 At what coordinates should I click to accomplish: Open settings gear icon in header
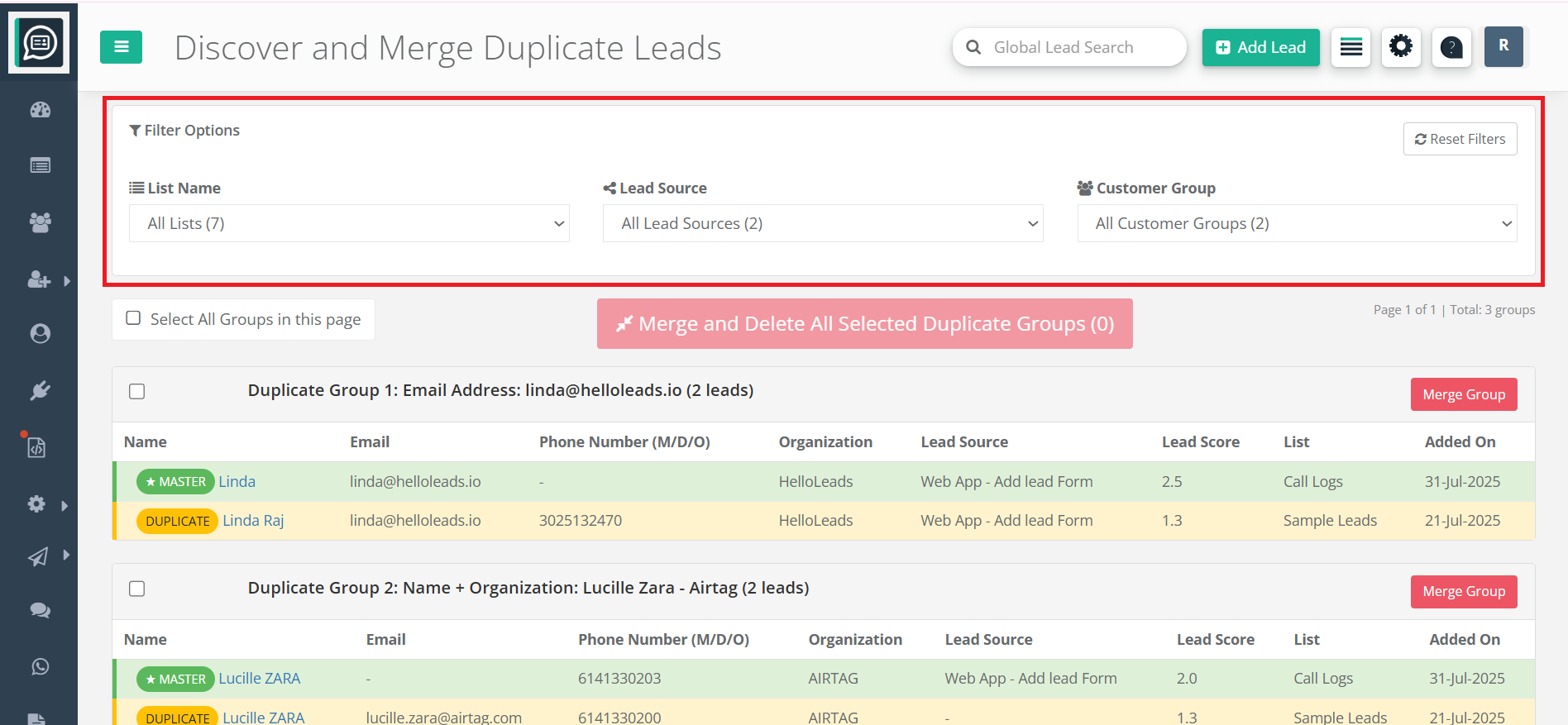coord(1400,46)
